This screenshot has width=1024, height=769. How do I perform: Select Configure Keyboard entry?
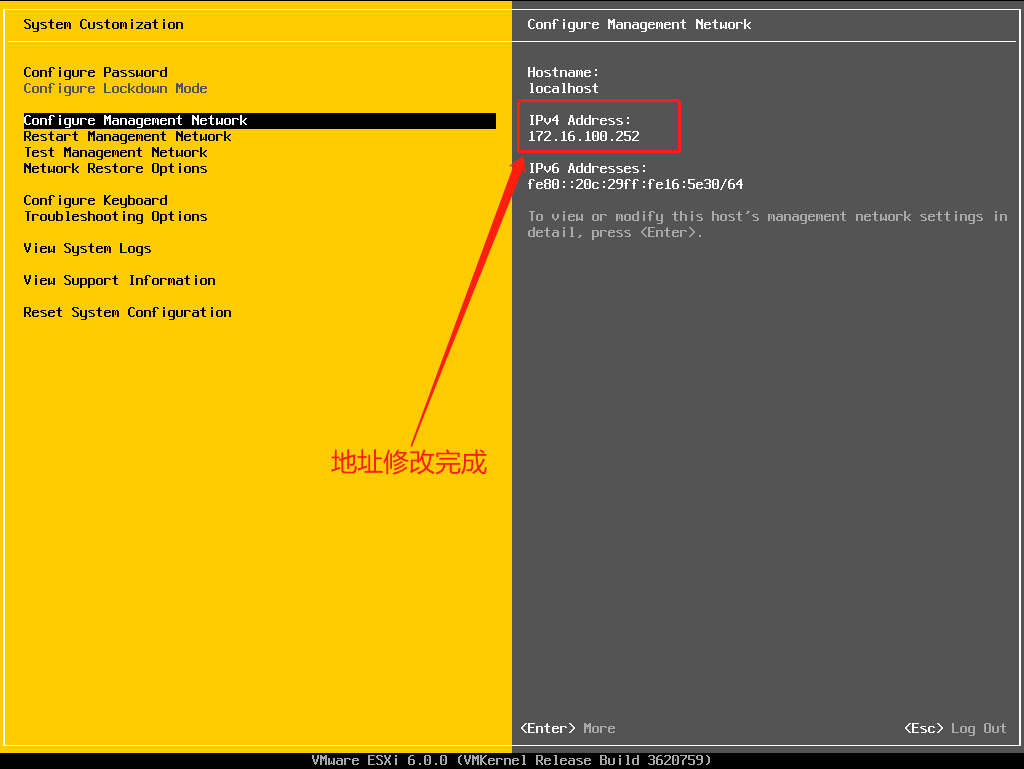[96, 200]
